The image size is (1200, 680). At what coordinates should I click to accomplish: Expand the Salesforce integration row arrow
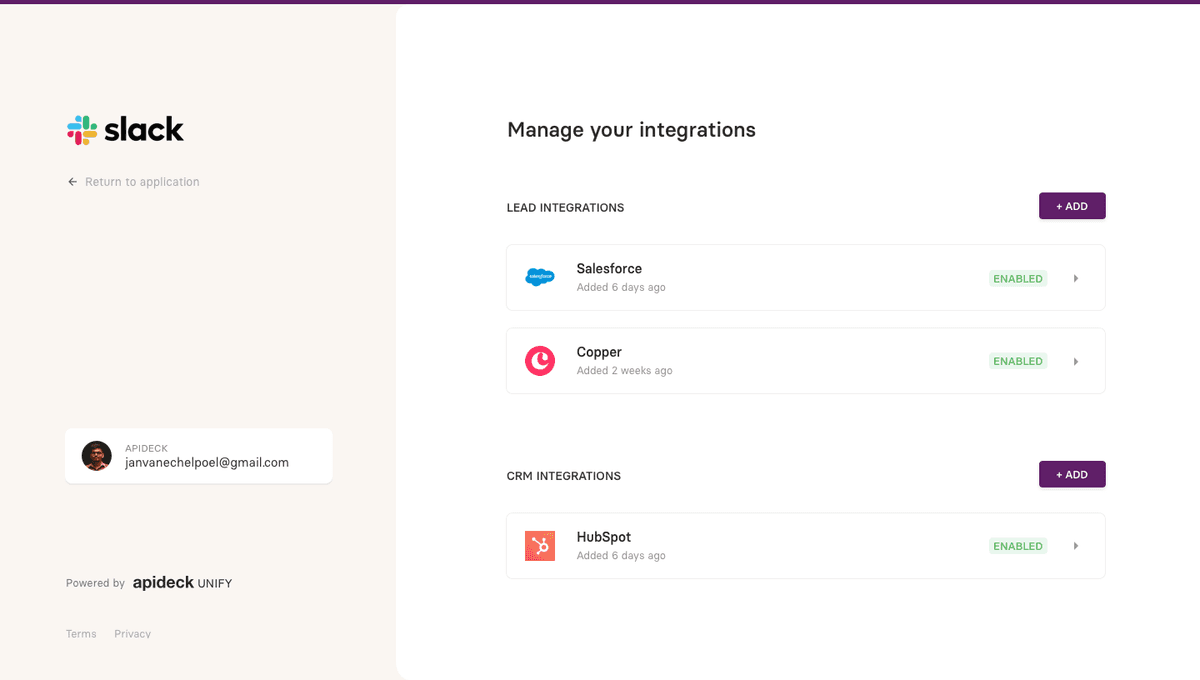[x=1076, y=279]
